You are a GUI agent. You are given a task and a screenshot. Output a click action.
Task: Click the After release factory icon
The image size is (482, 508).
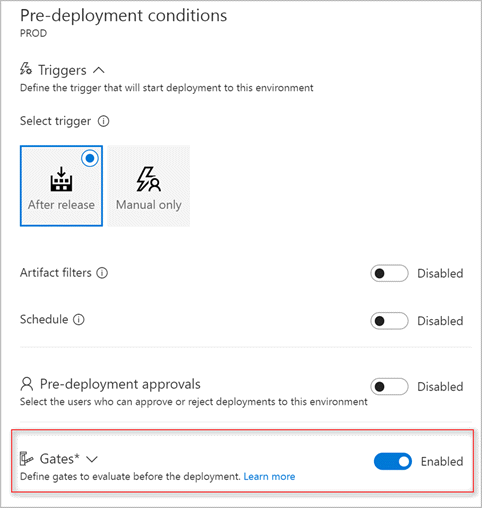tap(61, 179)
